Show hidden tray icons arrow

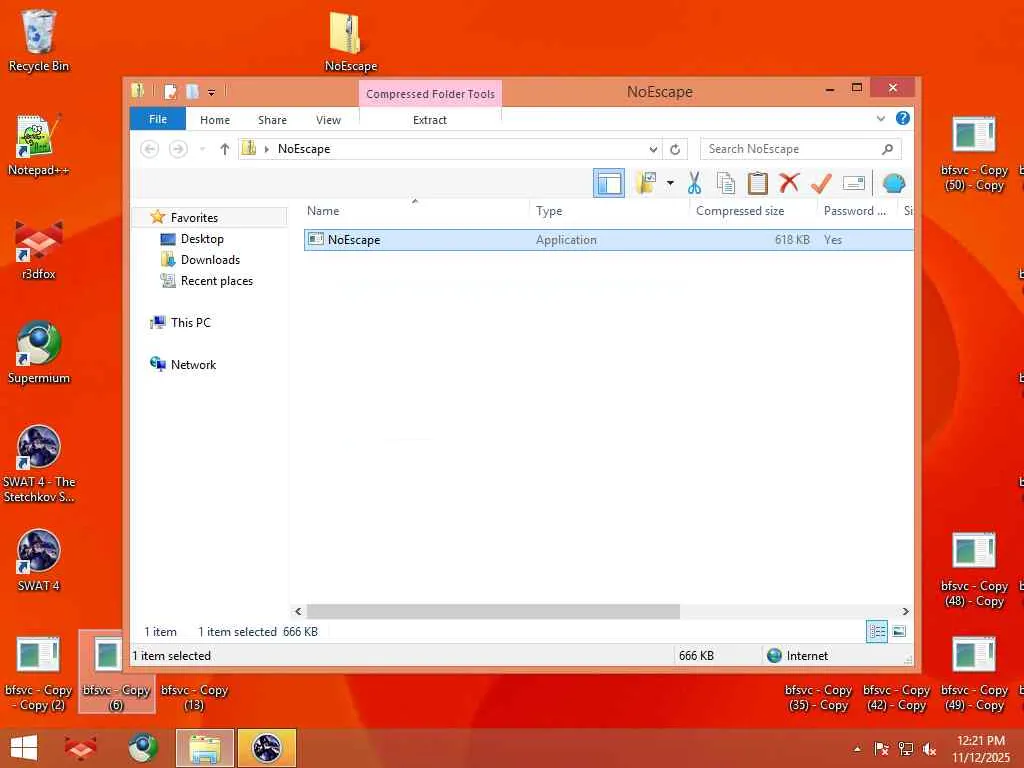point(857,749)
